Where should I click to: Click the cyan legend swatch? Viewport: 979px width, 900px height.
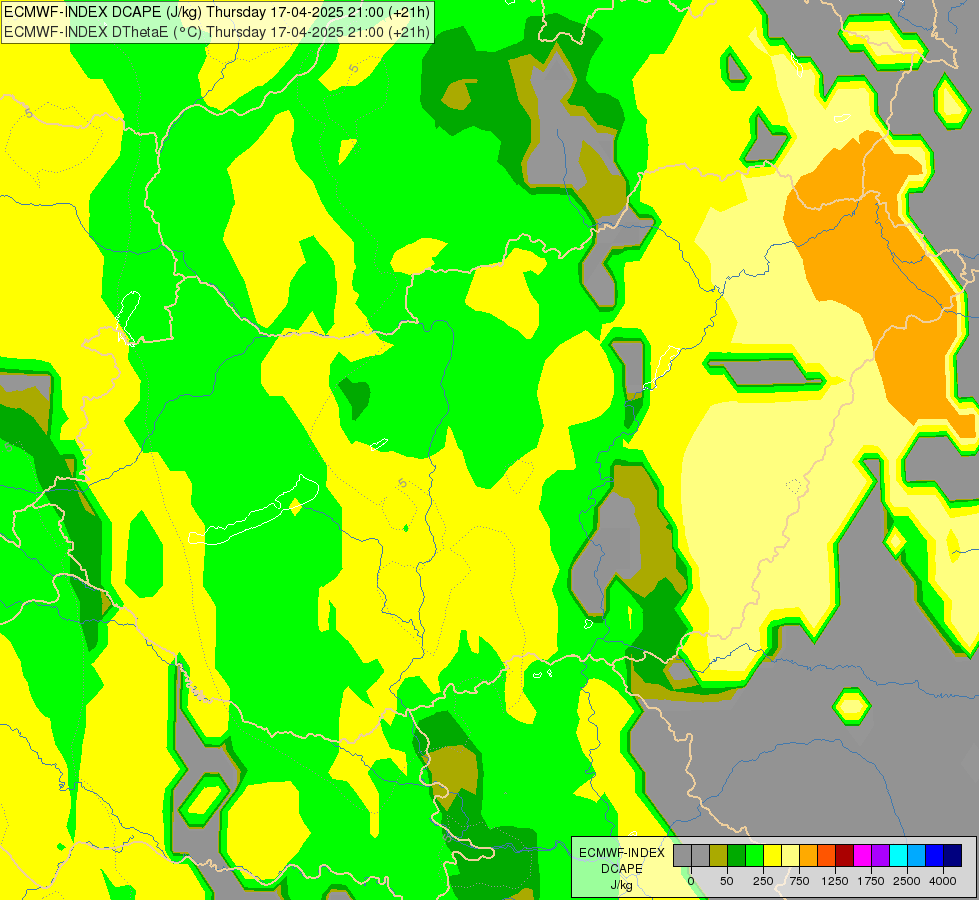coord(898,855)
